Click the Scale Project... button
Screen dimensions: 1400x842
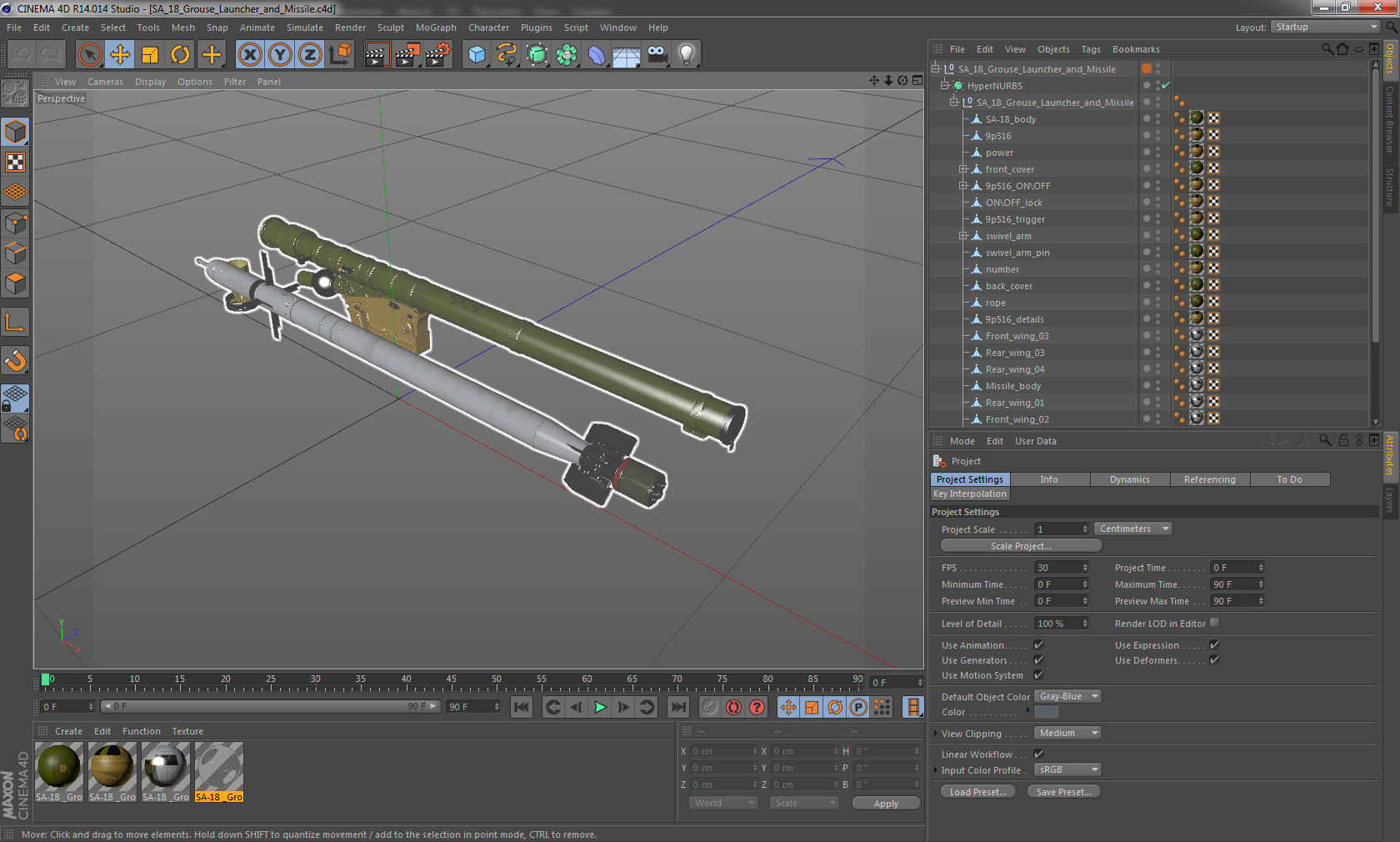point(1021,546)
